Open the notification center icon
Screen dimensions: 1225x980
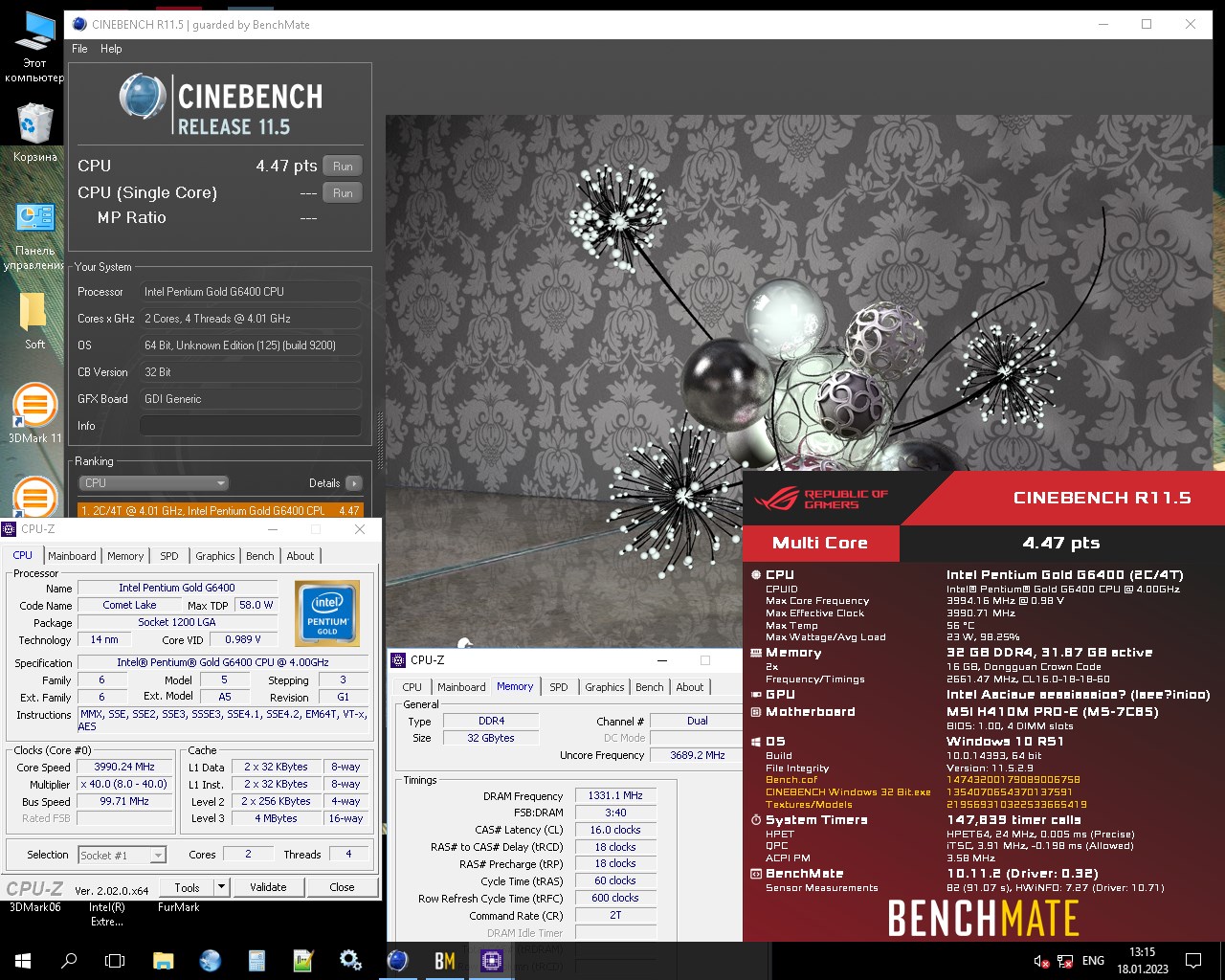tap(1193, 960)
